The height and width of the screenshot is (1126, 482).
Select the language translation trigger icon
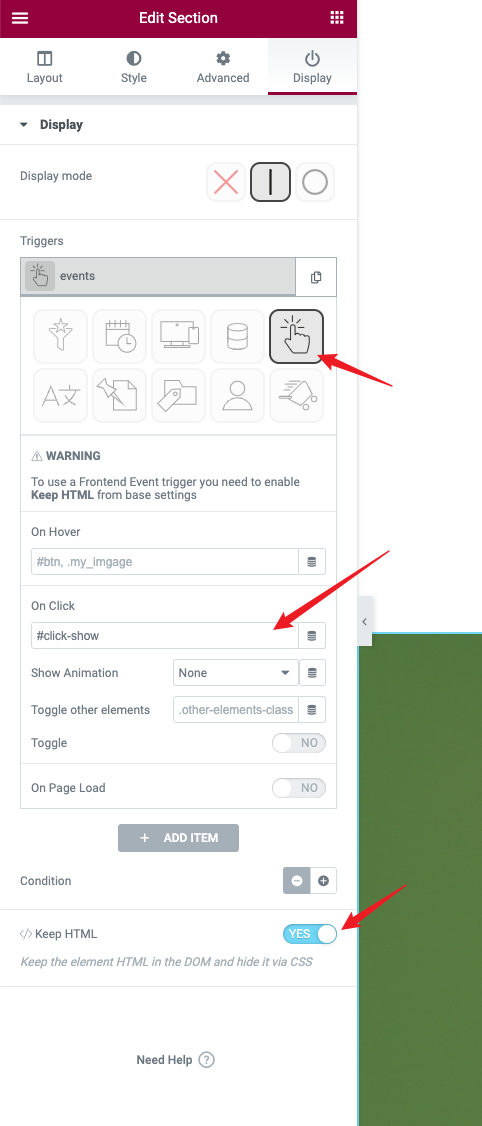pyautogui.click(x=60, y=395)
